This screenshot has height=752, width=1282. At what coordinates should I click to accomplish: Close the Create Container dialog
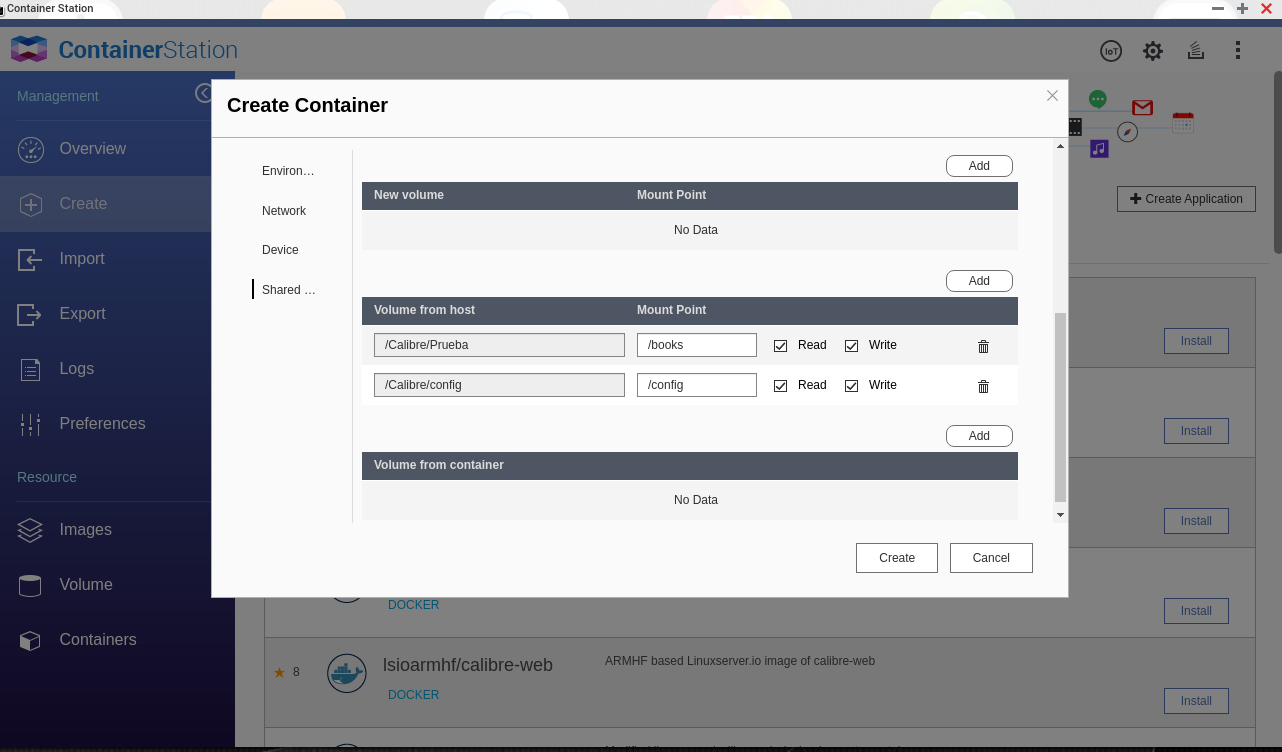(x=1052, y=96)
